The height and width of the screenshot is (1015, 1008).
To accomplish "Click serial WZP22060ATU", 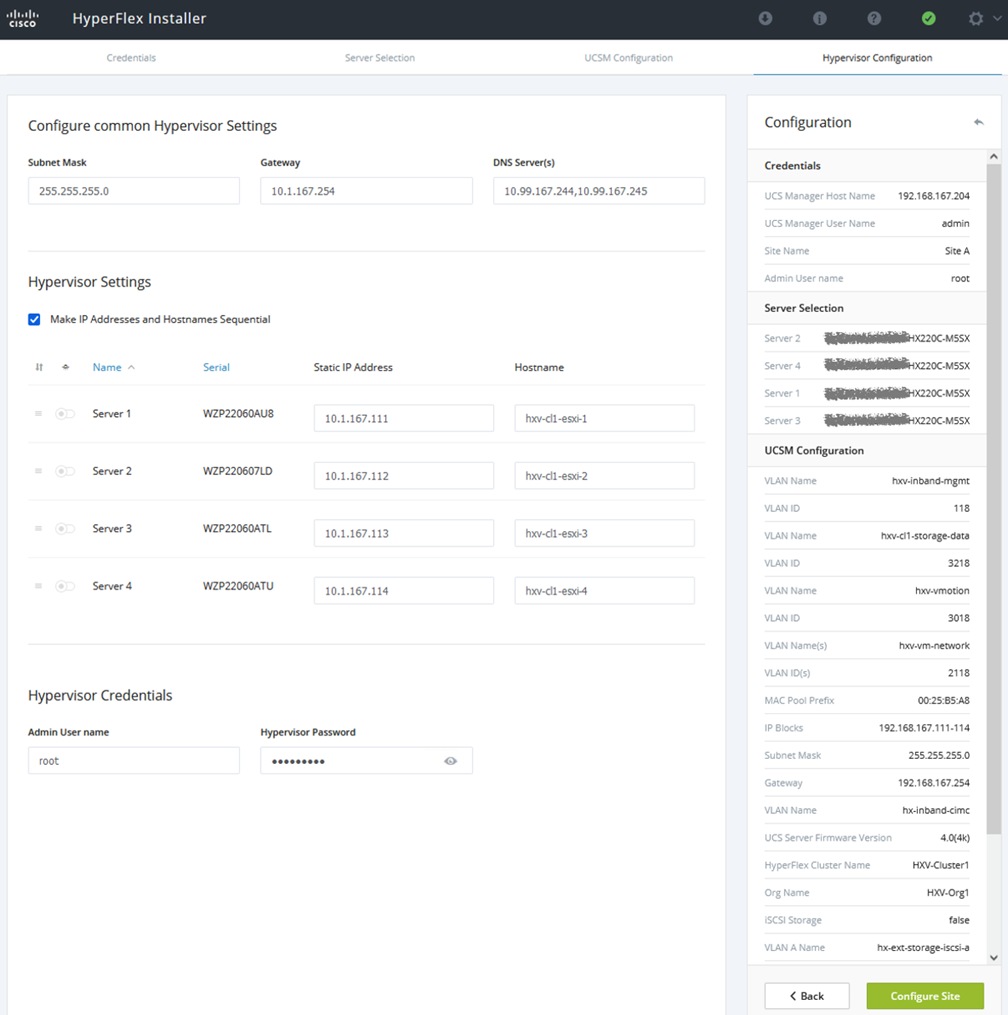I will tap(238, 586).
